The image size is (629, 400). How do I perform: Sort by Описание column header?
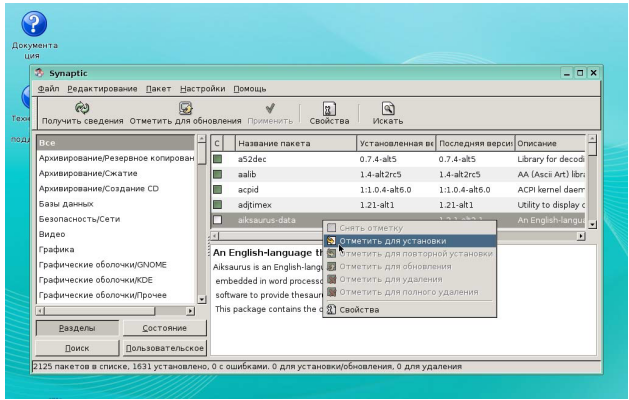(x=550, y=143)
